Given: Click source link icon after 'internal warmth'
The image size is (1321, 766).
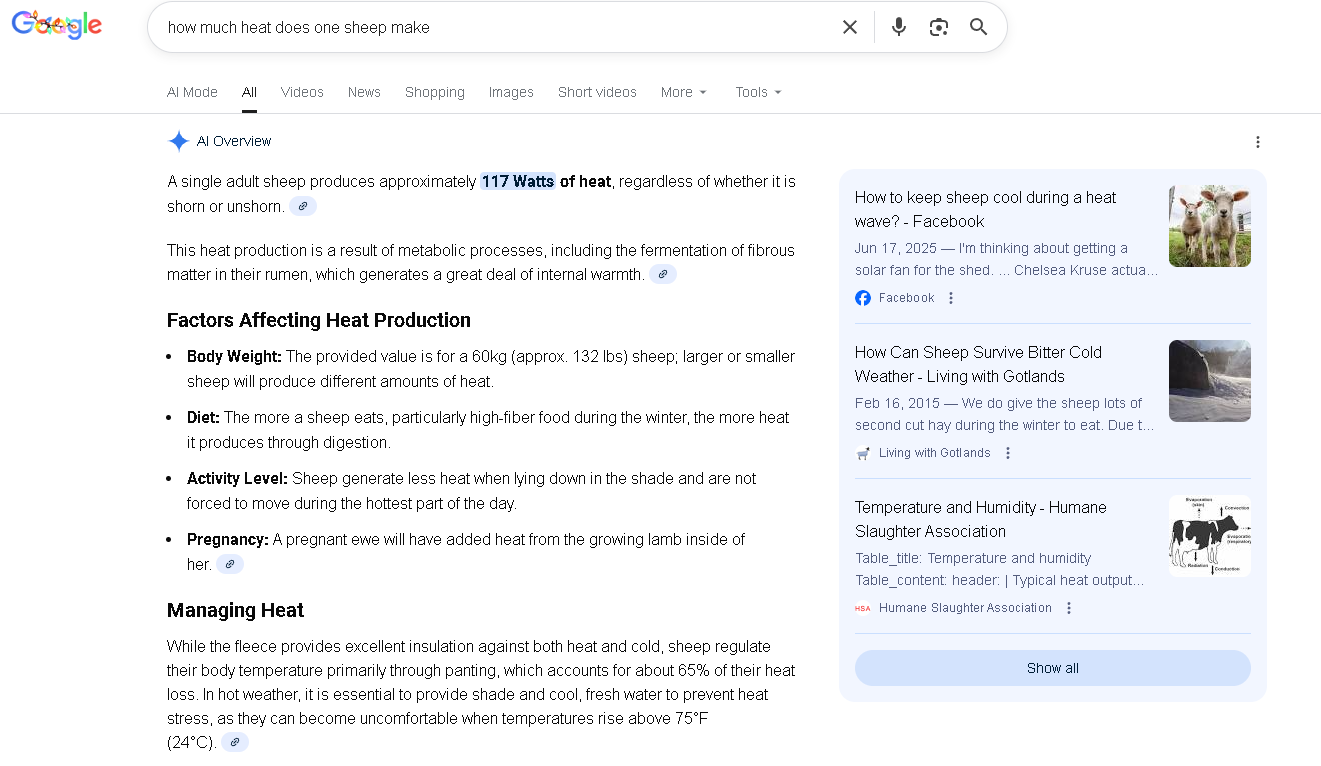Looking at the screenshot, I should tap(663, 274).
